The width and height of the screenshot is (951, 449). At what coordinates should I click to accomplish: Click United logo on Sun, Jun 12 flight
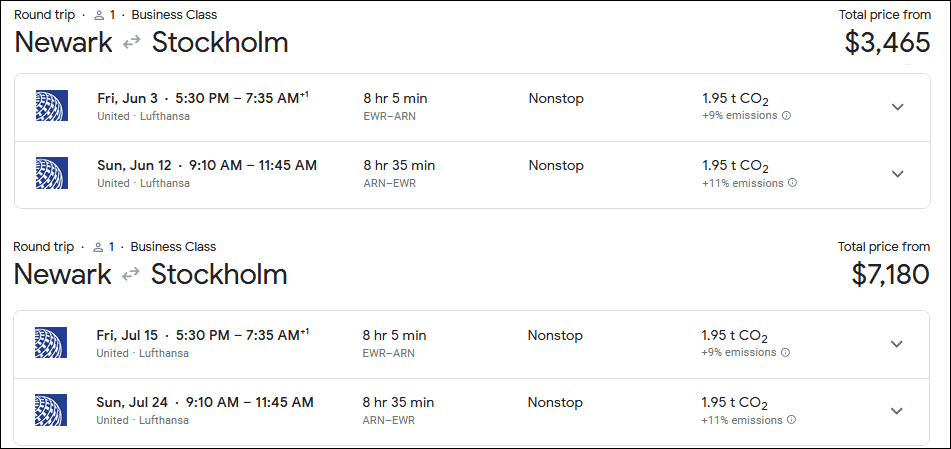(51, 173)
